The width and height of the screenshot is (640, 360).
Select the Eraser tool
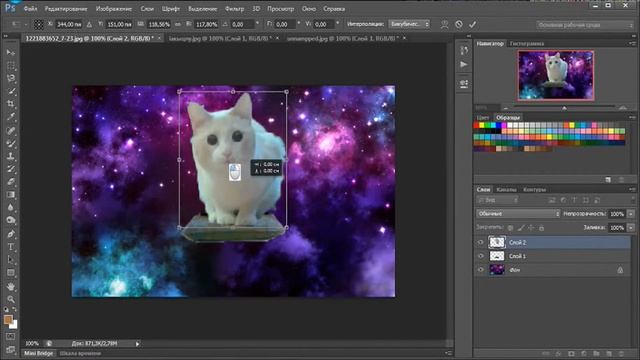(11, 182)
